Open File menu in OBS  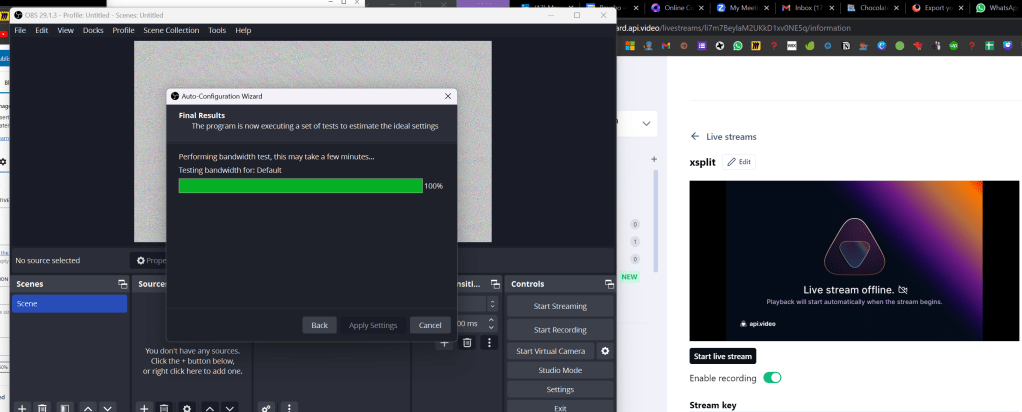[x=20, y=30]
